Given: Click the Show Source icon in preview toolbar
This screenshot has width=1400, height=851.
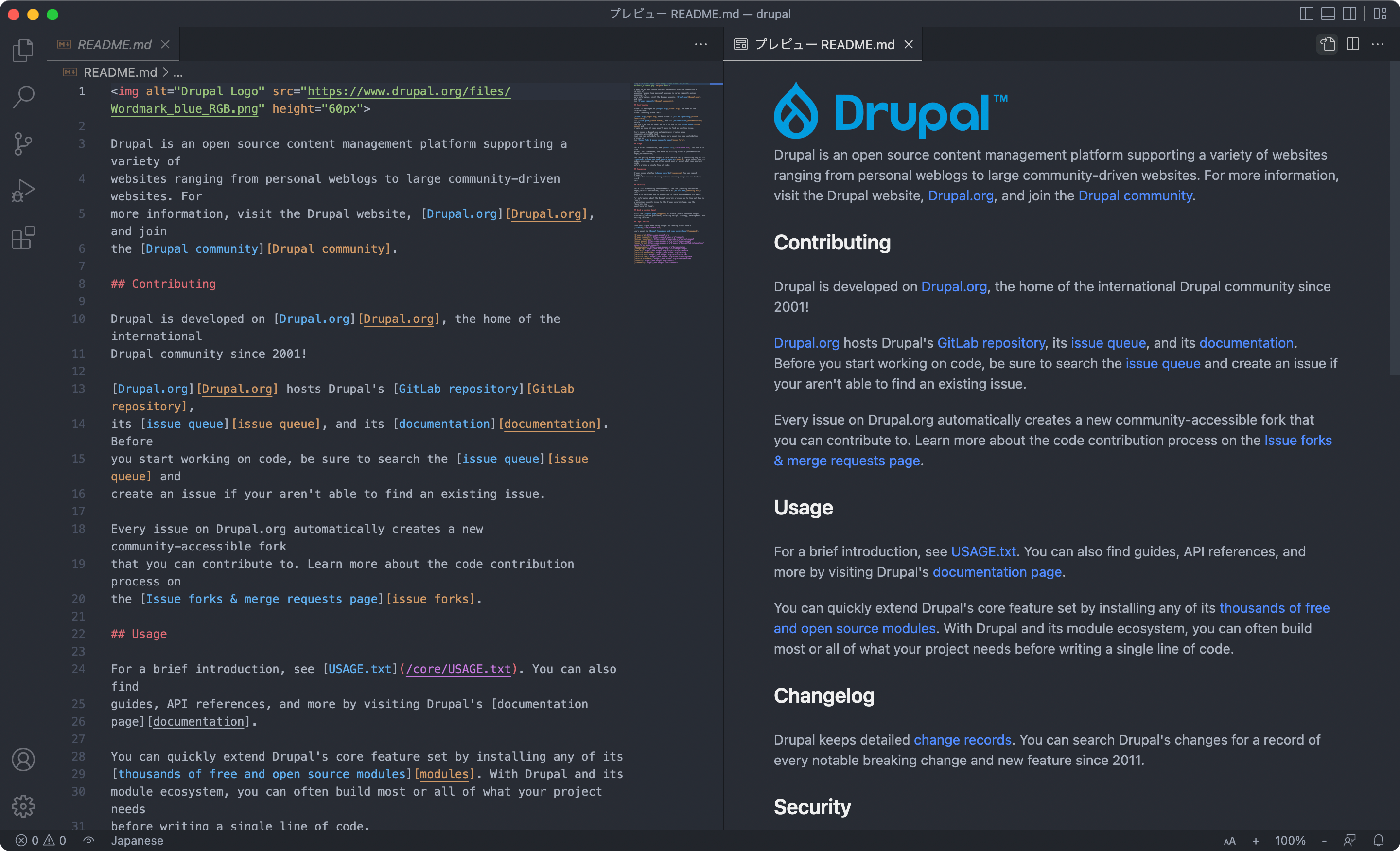Looking at the screenshot, I should click(1327, 44).
